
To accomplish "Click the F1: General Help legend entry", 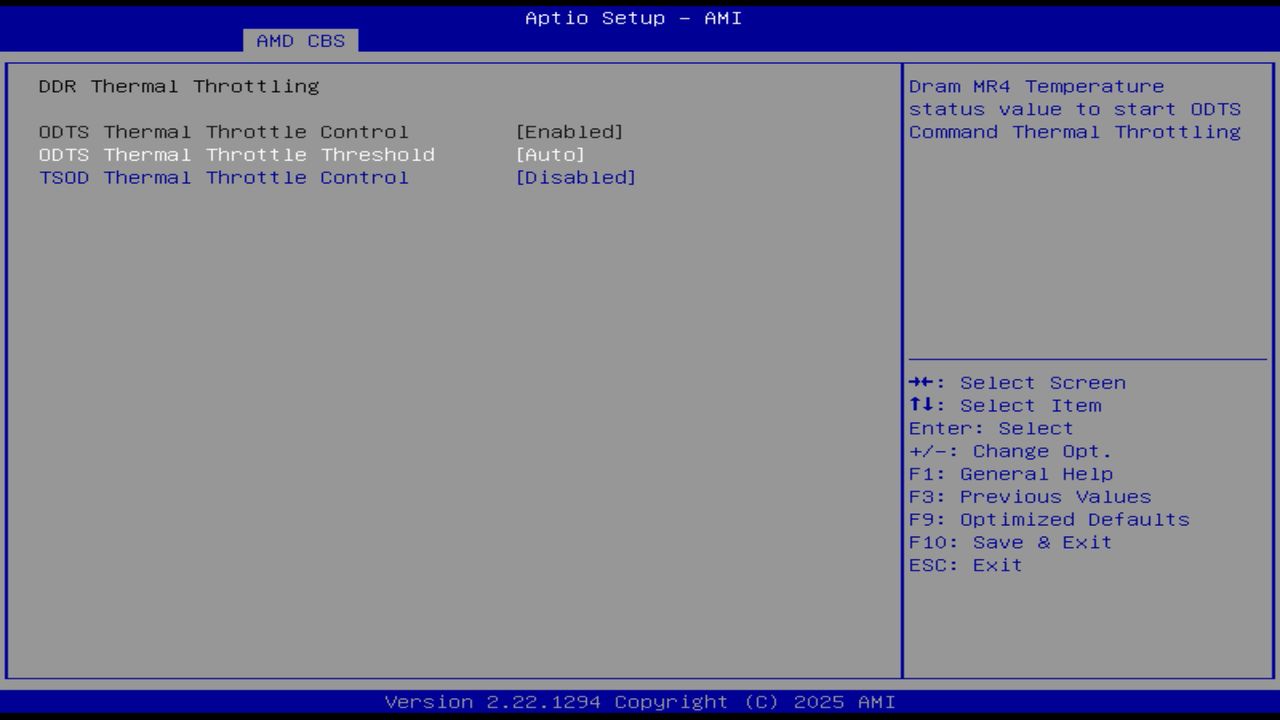I will [1010, 473].
